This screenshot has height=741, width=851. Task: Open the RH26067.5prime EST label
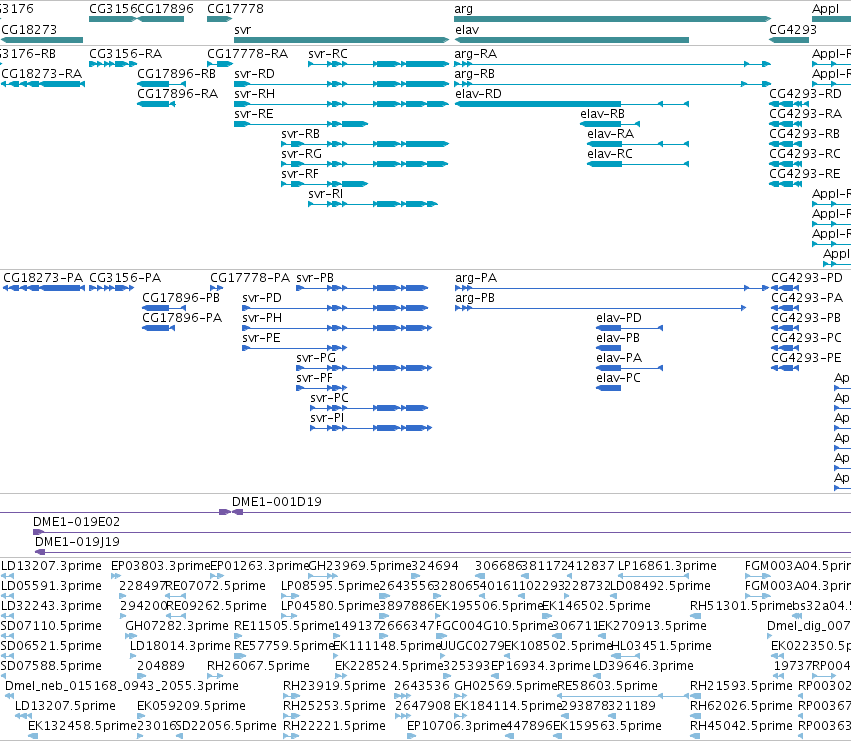[258, 666]
